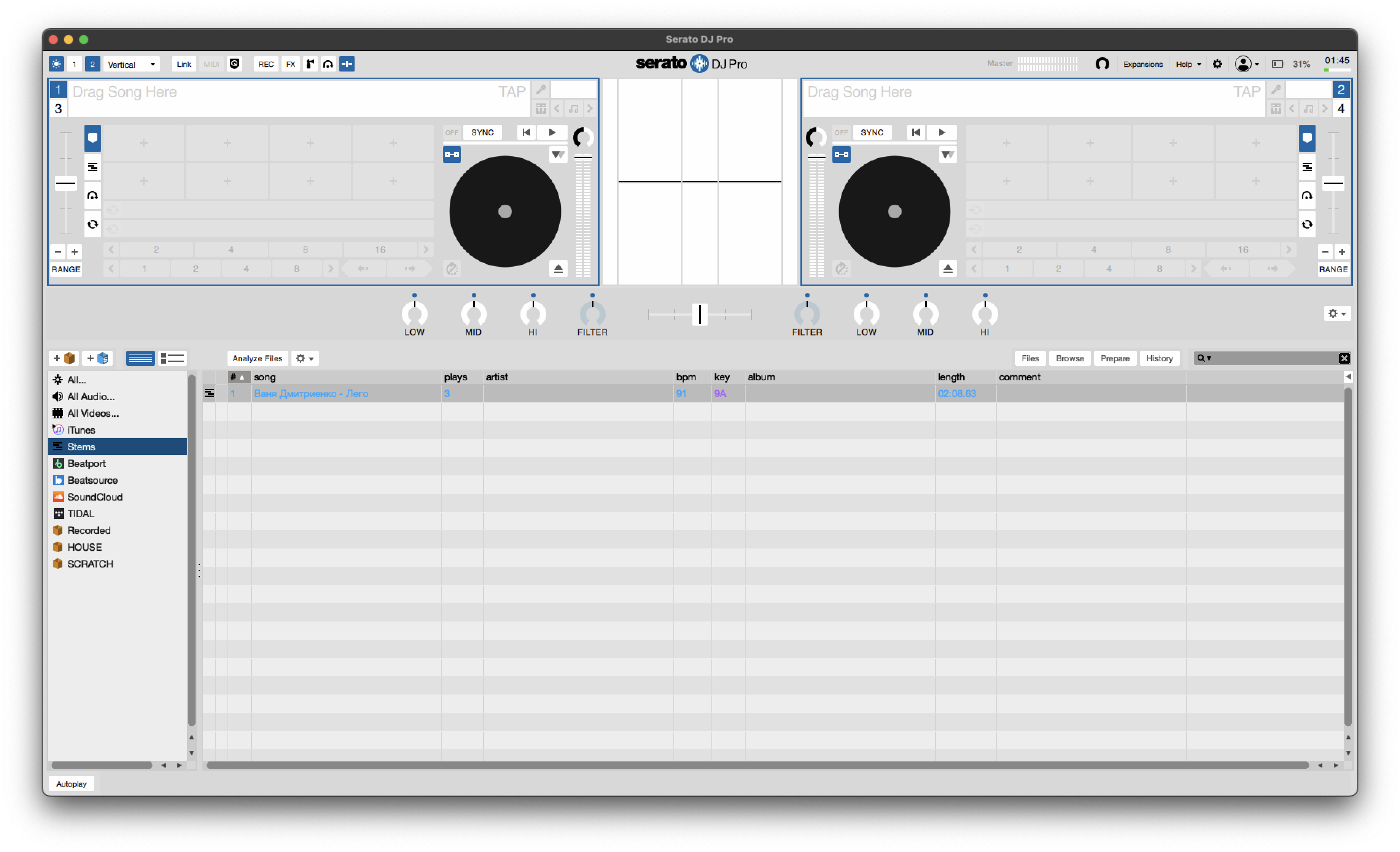Click SYNC on the right deck

click(872, 132)
